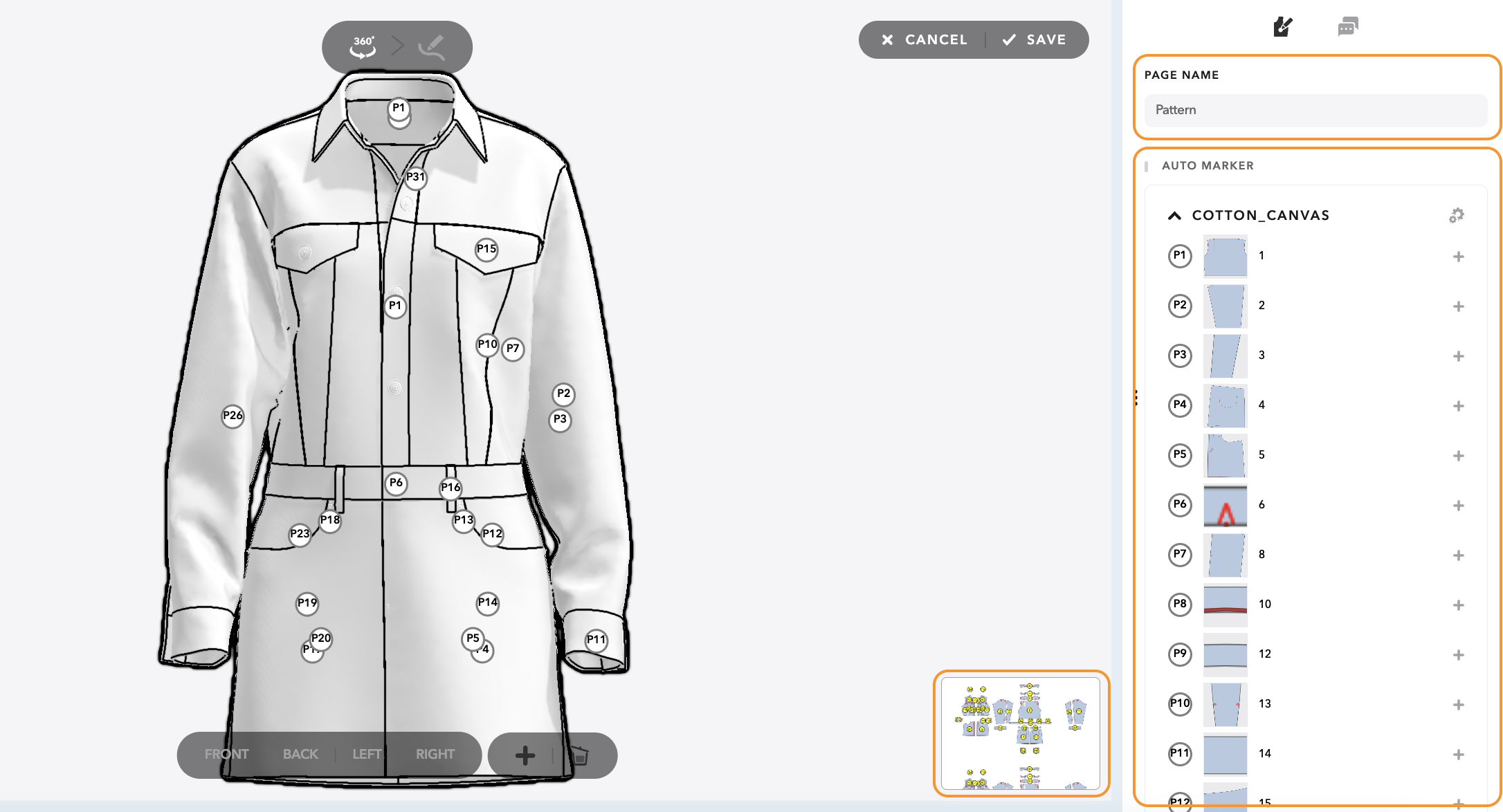The image size is (1503, 812).
Task: Click the P15 marker on chest pocket
Action: 486,250
